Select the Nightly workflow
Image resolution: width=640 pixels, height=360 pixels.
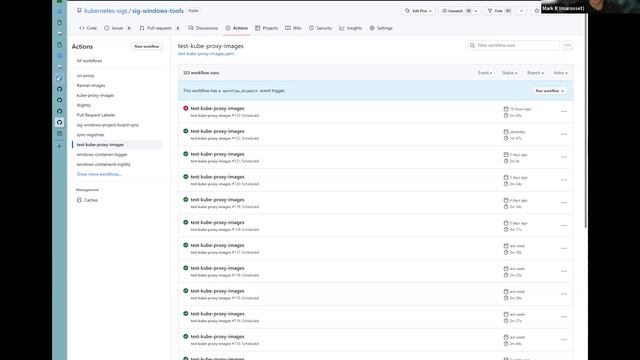84,105
